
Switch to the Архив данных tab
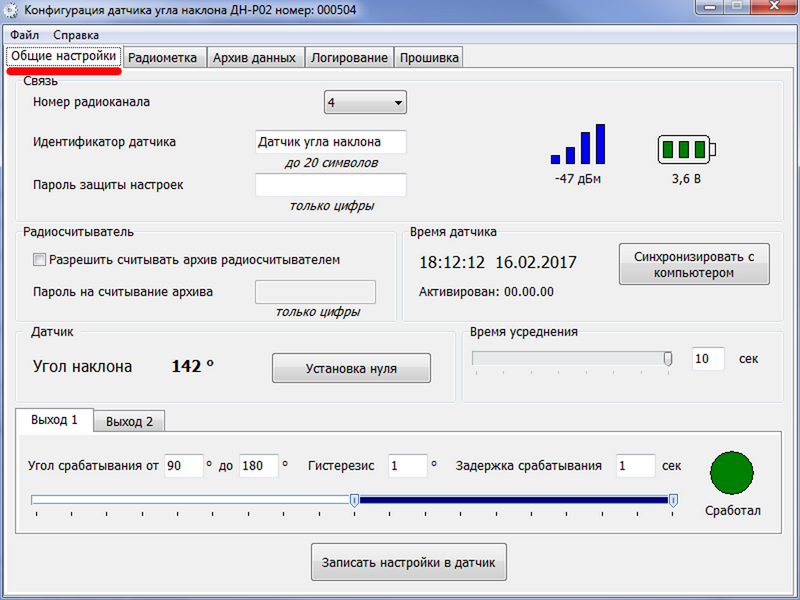click(255, 58)
